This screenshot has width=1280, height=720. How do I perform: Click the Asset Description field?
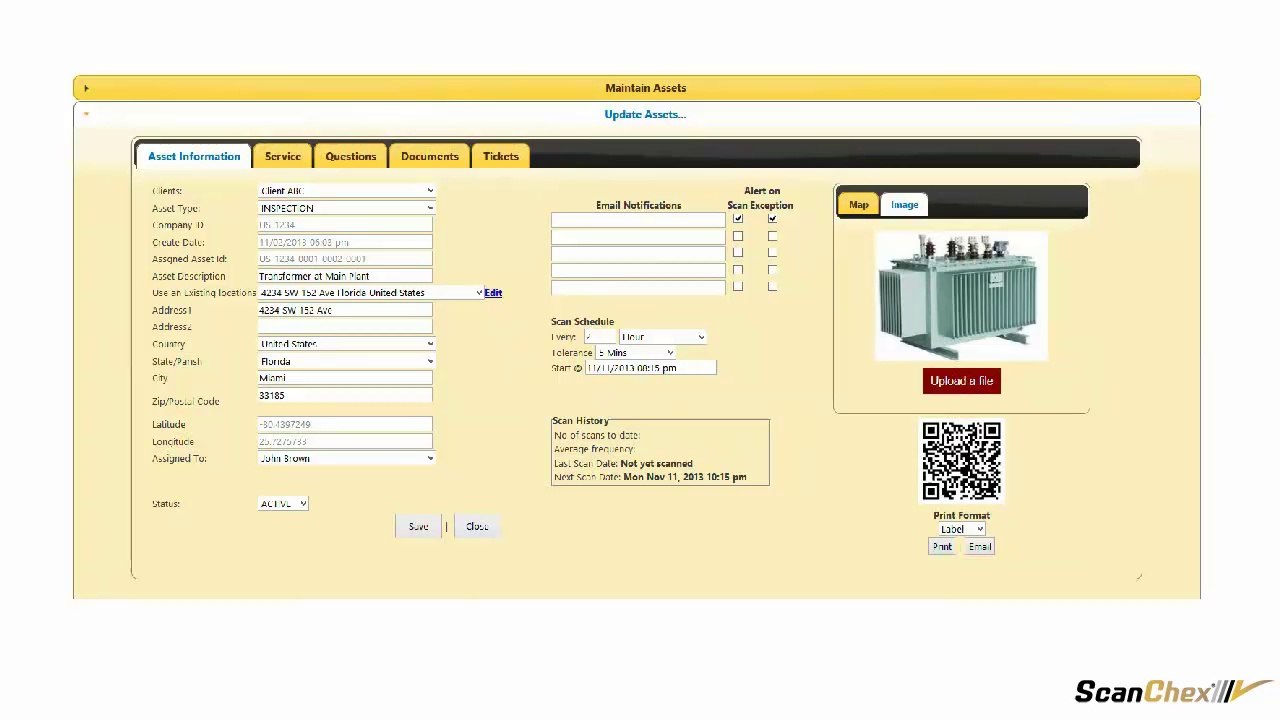pyautogui.click(x=345, y=276)
